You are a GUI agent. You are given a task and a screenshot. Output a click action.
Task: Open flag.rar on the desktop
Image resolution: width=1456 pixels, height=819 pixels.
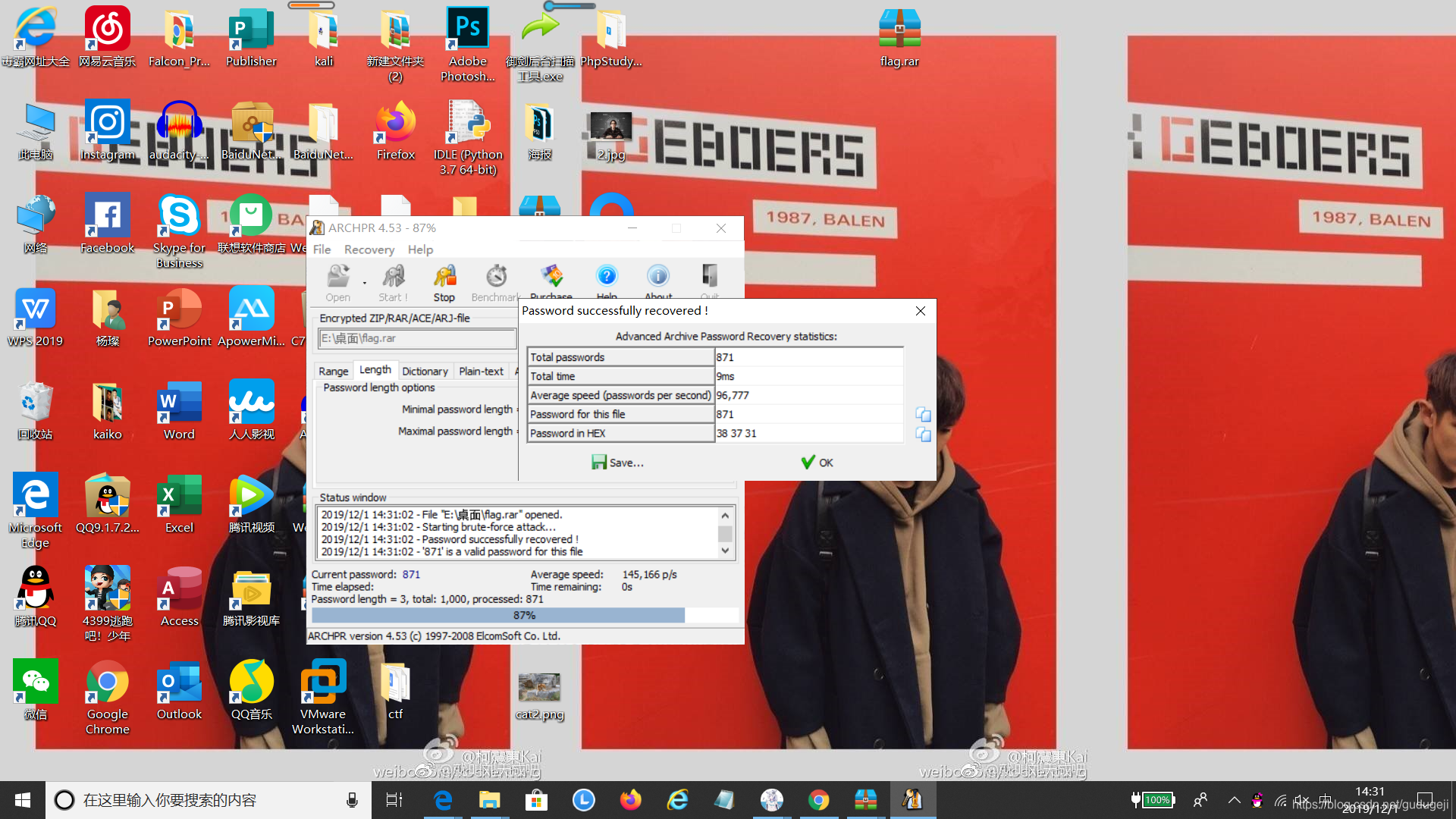pyautogui.click(x=899, y=38)
